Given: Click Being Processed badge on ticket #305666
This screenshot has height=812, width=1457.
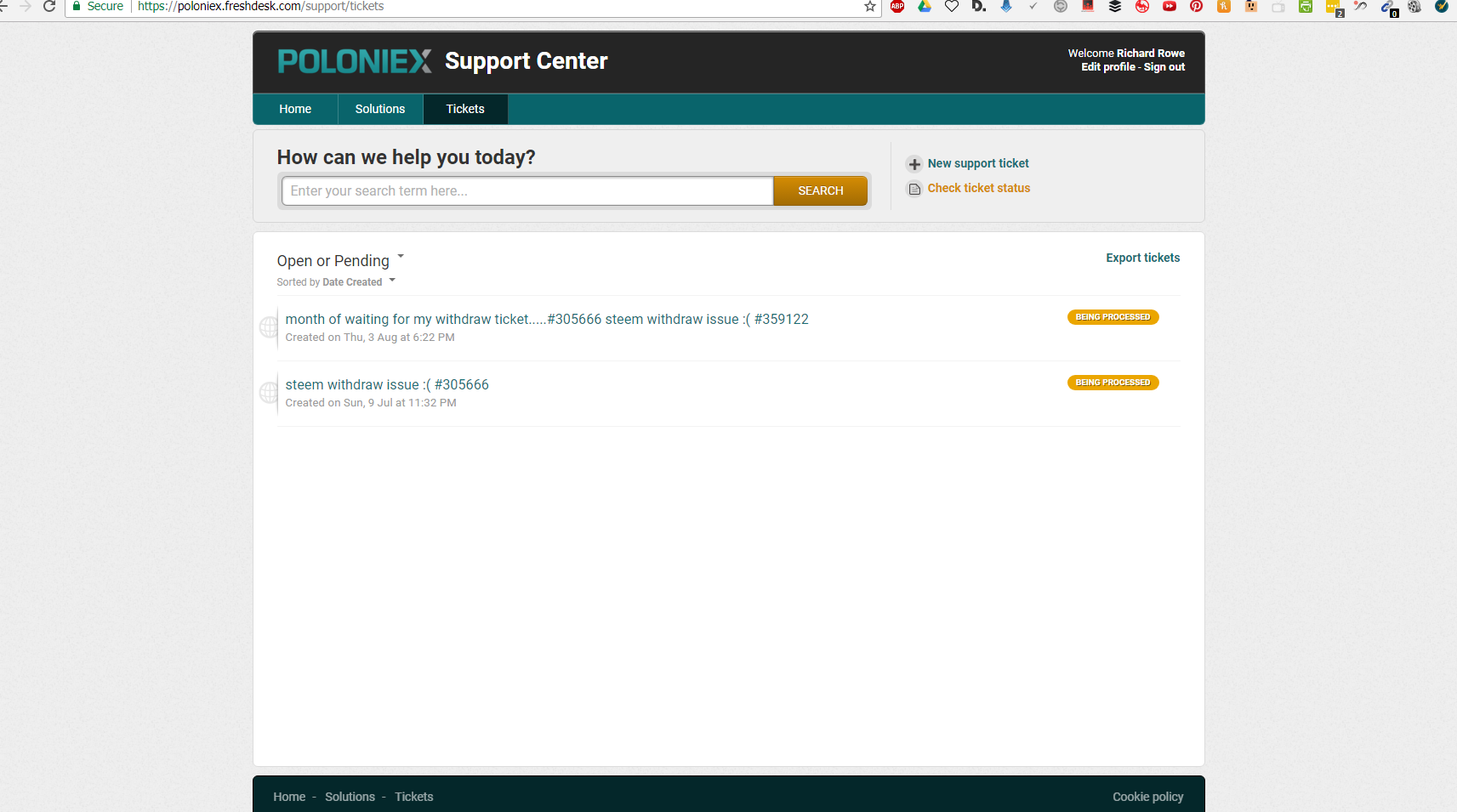Looking at the screenshot, I should coord(1113,383).
